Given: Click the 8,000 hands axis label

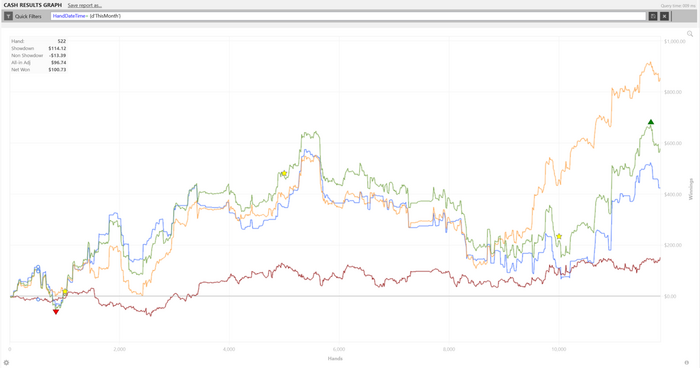Looking at the screenshot, I should (x=449, y=349).
